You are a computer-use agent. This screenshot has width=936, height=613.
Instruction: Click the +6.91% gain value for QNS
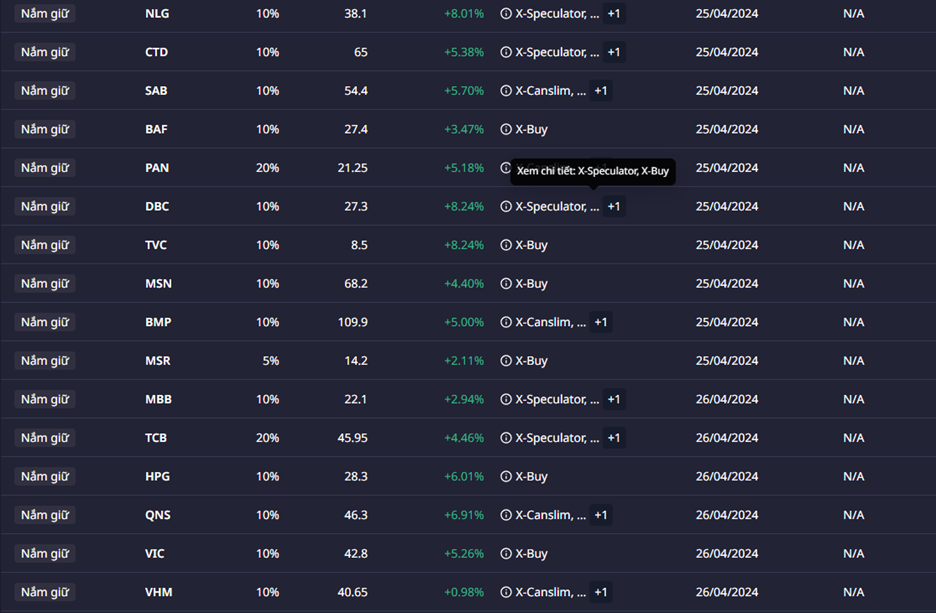coord(464,515)
